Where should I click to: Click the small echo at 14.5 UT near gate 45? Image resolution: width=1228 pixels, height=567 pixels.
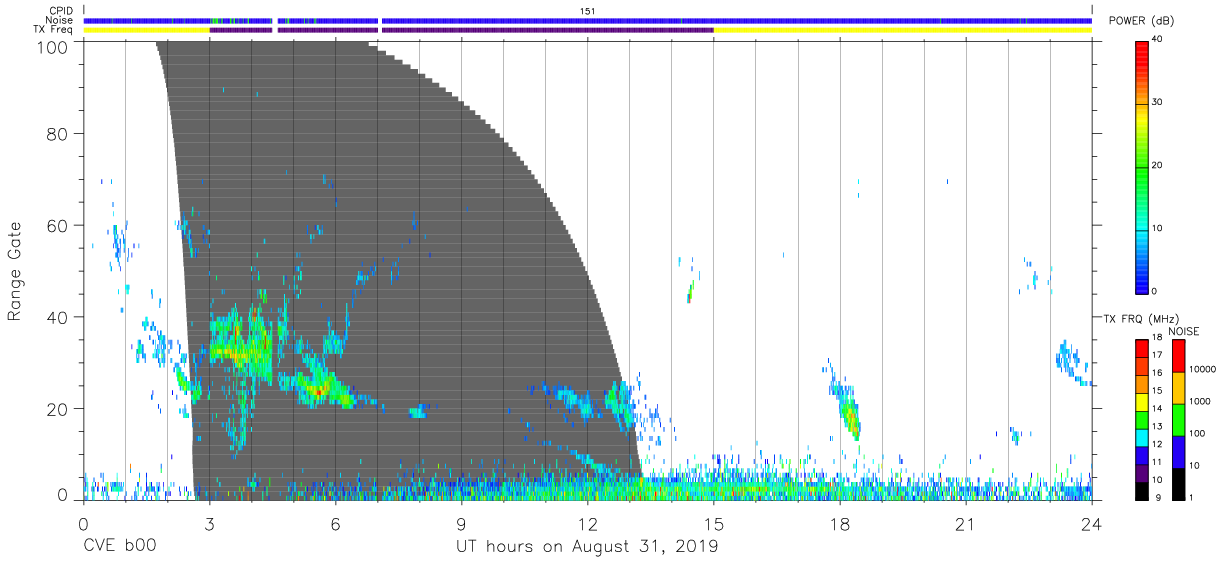pos(690,292)
